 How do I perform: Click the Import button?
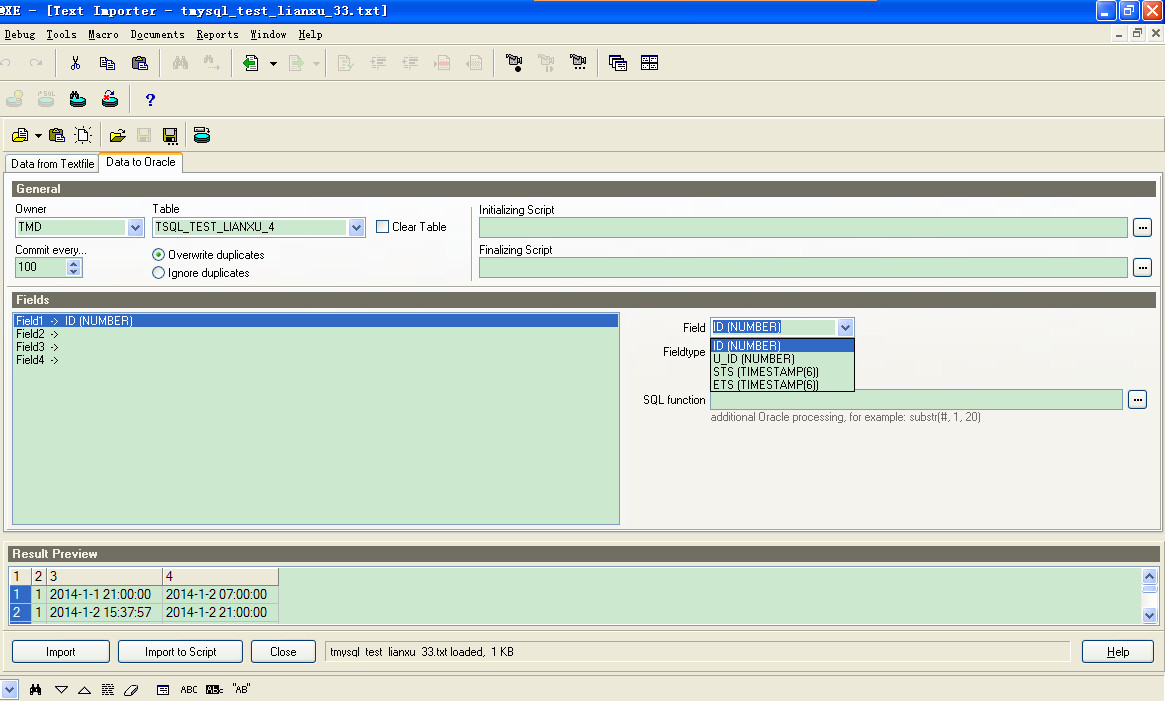pos(61,652)
